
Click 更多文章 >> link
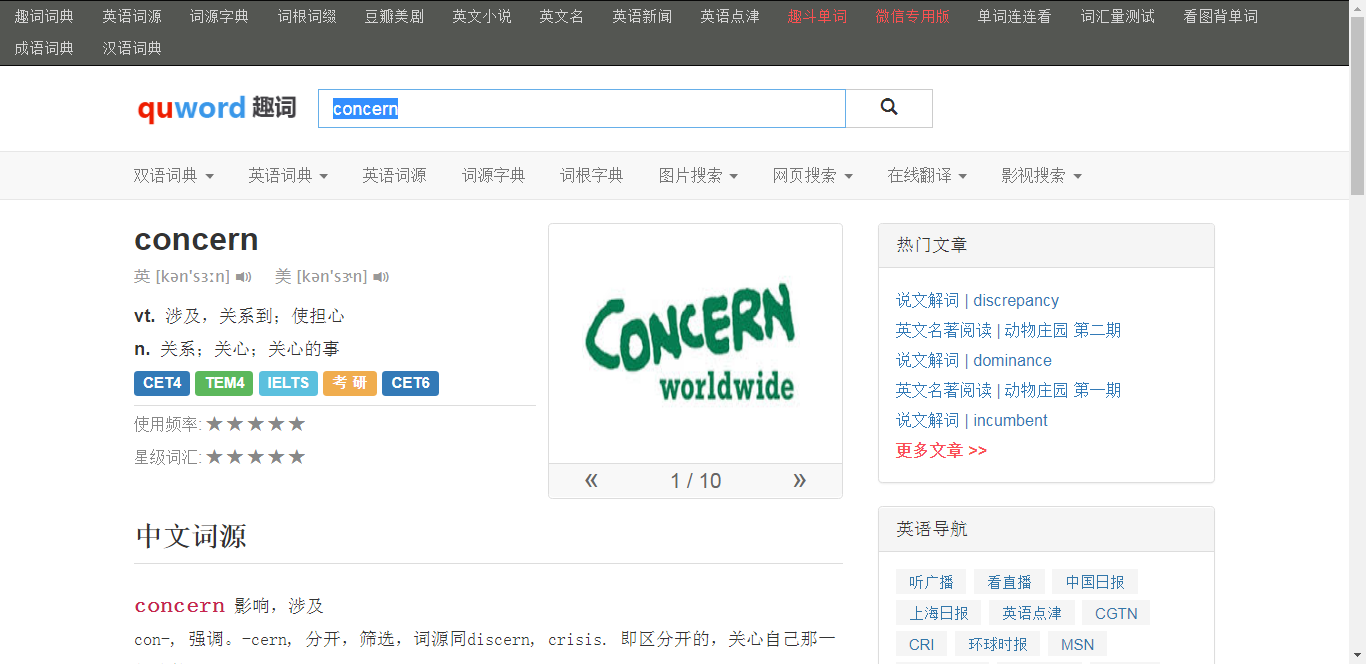point(941,450)
